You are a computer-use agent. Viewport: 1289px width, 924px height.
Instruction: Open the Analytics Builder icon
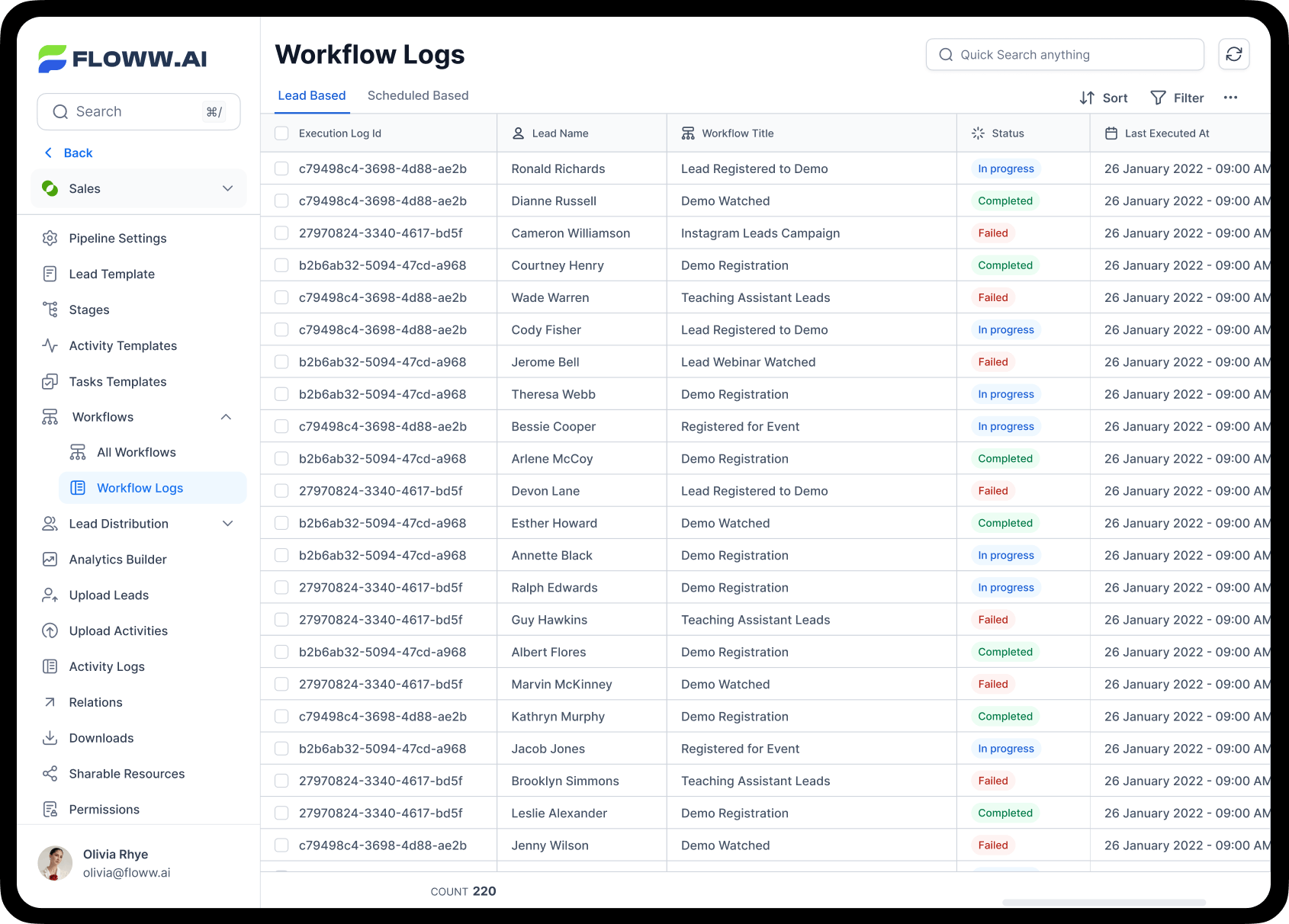pyautogui.click(x=50, y=559)
